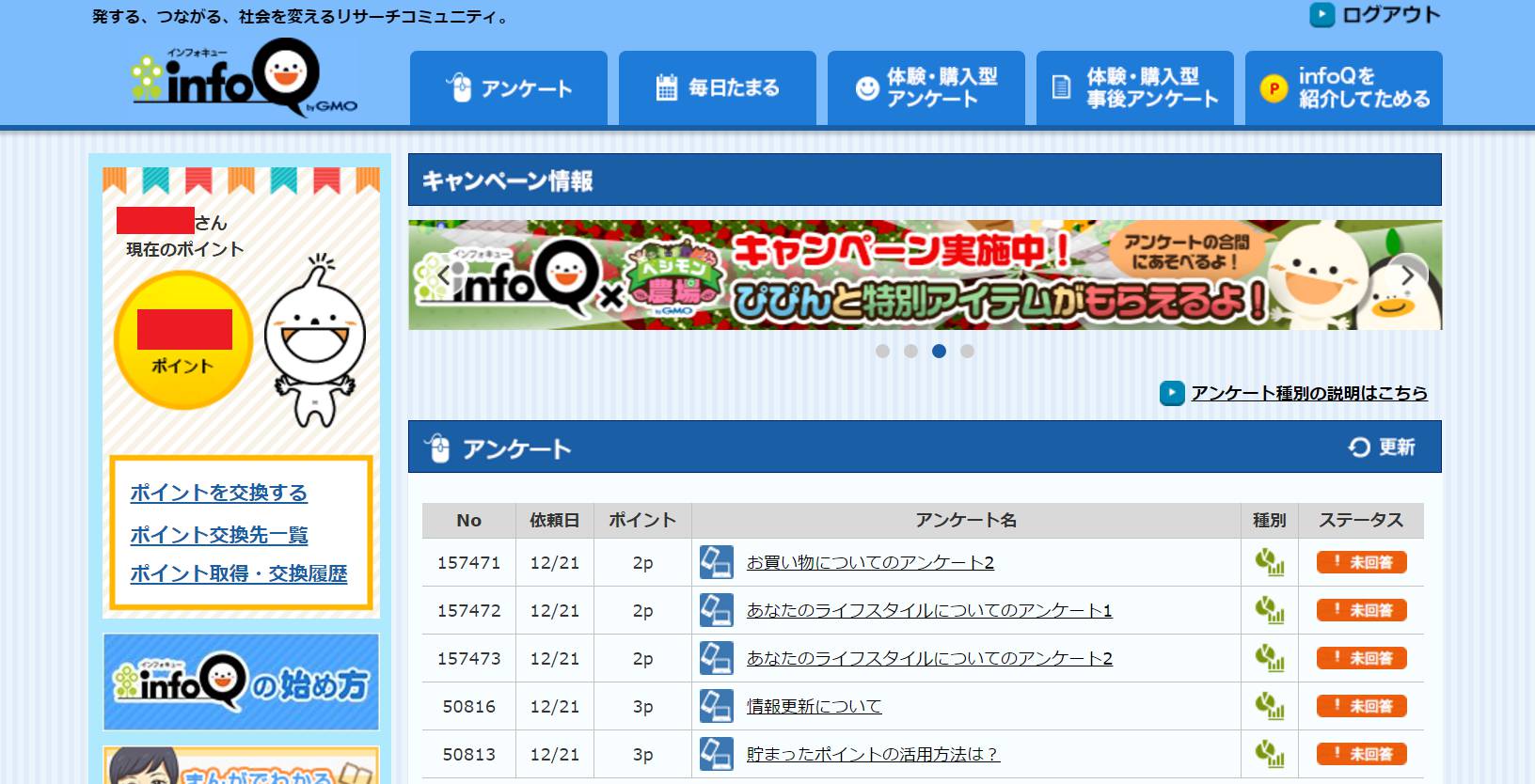Show next campaign banner with right arrow
This screenshot has height=784, width=1535.
(1407, 275)
